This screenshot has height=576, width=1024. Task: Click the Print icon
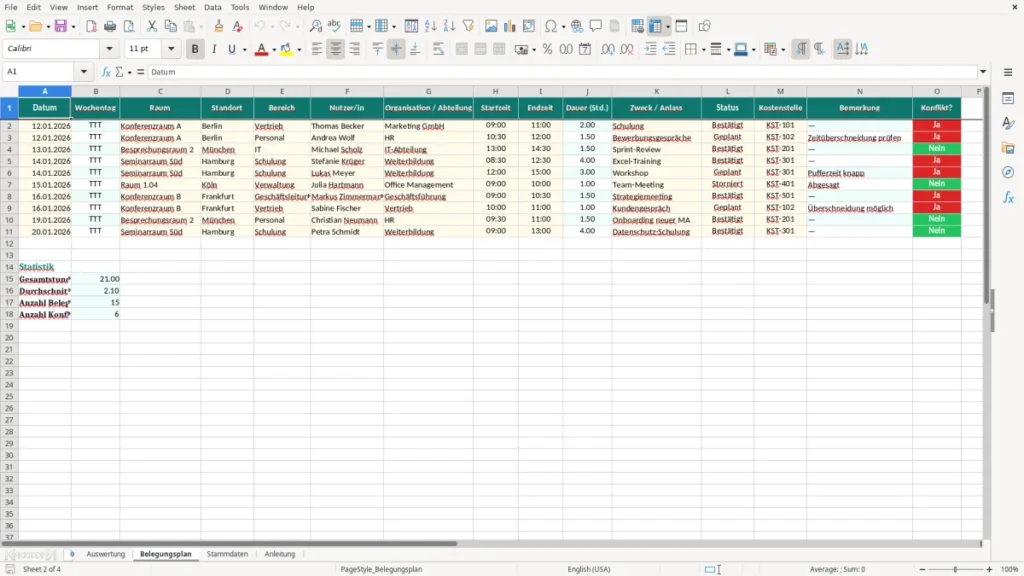[x=110, y=26]
